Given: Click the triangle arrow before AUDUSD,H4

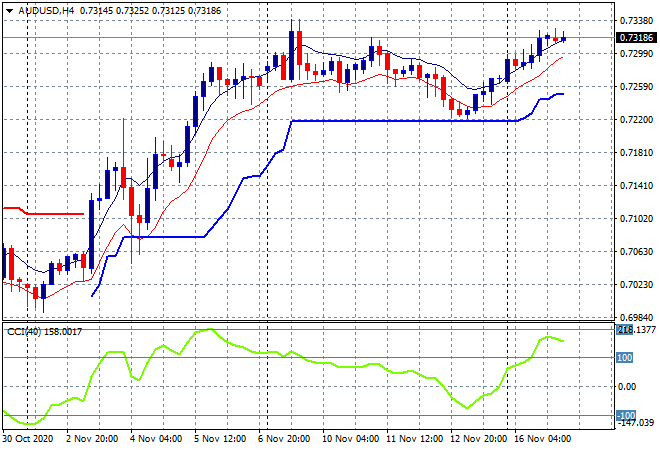Looking at the screenshot, I should pos(9,11).
